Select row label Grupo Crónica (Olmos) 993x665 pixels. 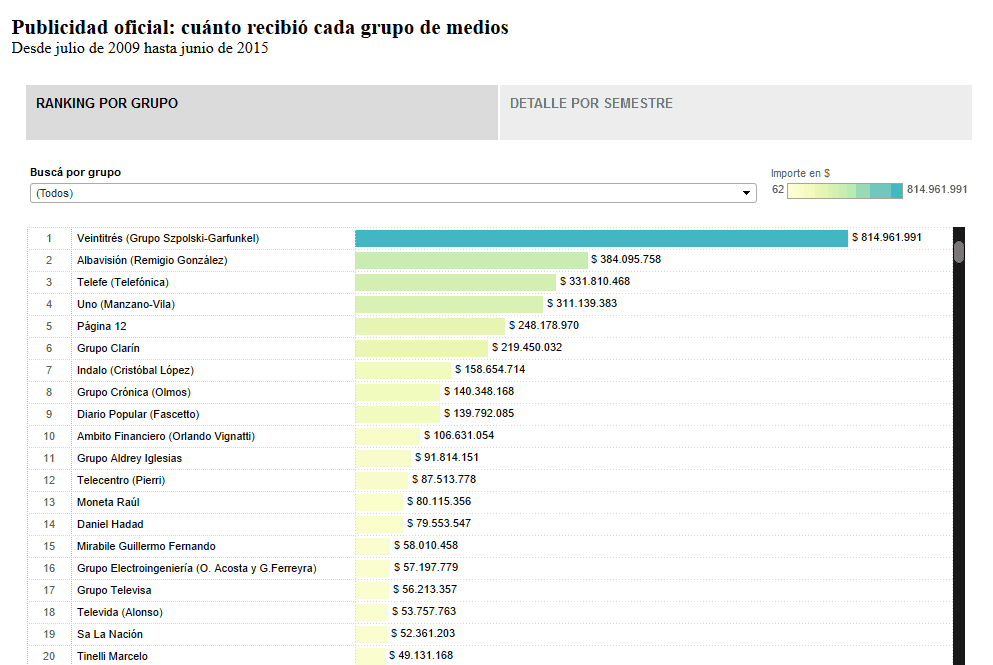tap(134, 393)
